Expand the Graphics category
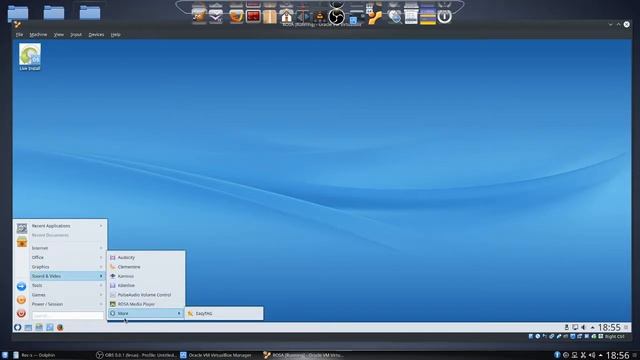This screenshot has height=360, width=640. pyautogui.click(x=67, y=267)
